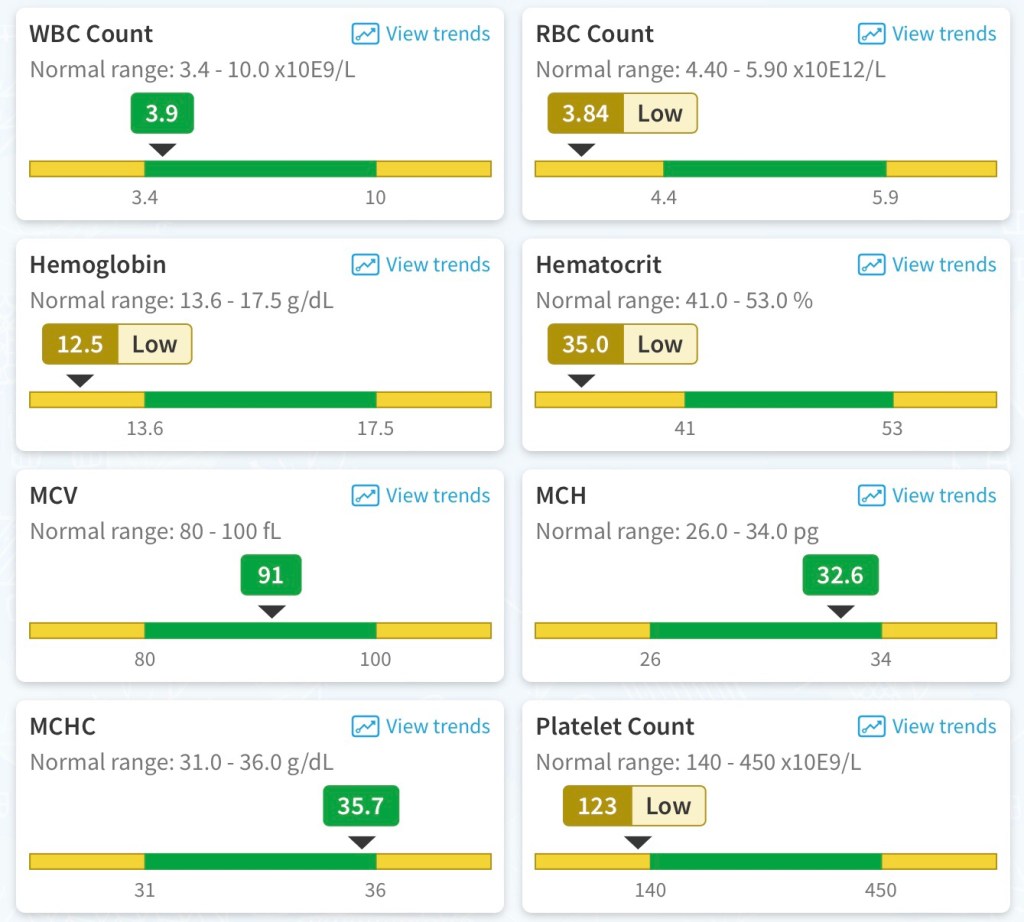Click the MCHC trend chart icon
The image size is (1024, 922).
click(365, 727)
